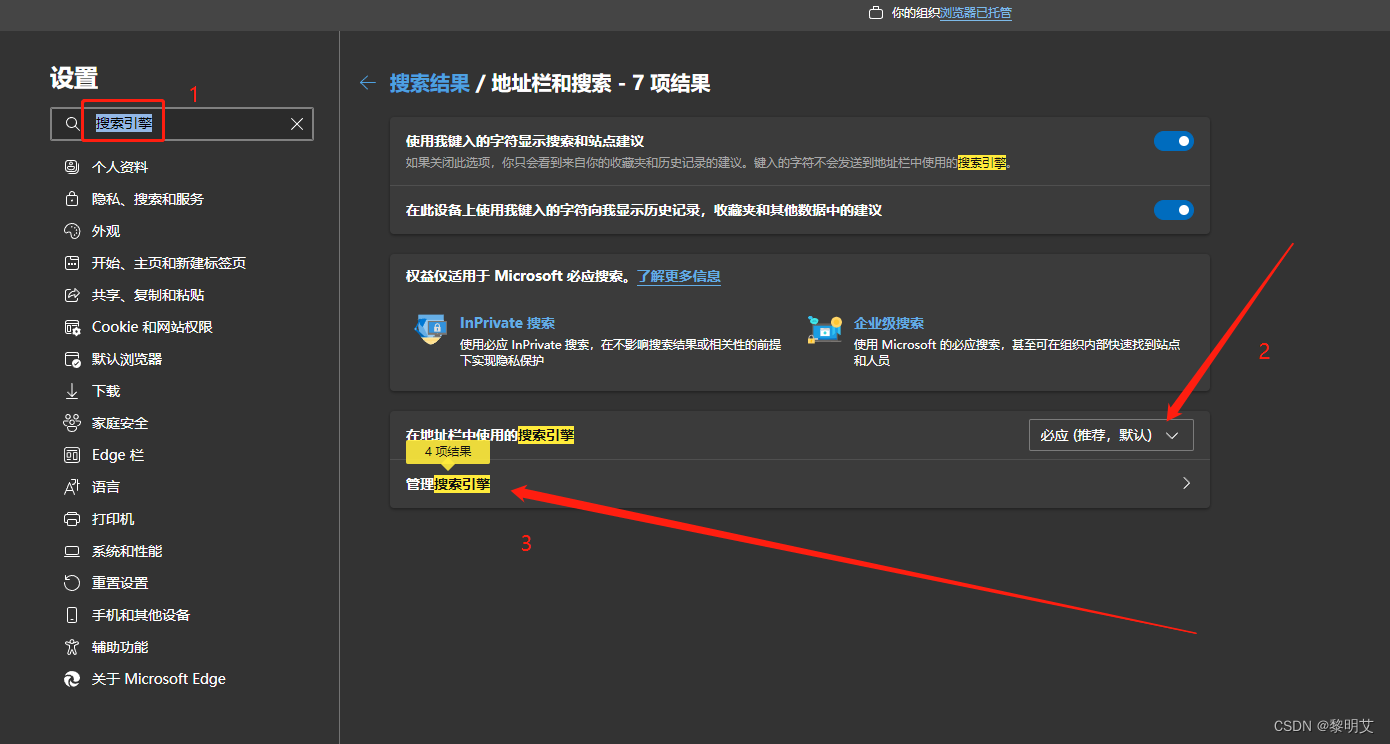The height and width of the screenshot is (744, 1390).
Task: Open 打印机 settings
Action: pyautogui.click(x=113, y=519)
